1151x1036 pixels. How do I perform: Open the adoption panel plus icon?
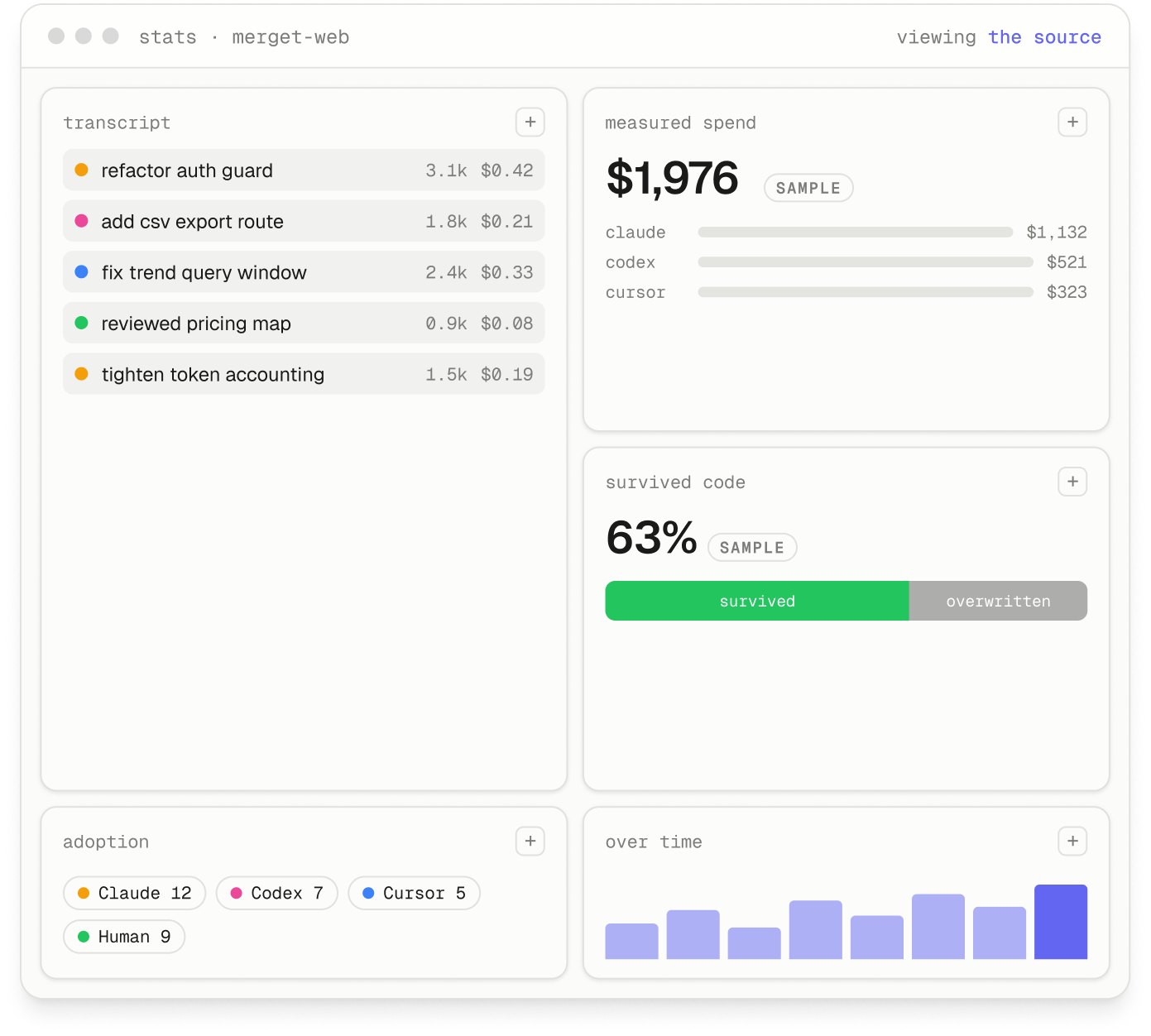tap(530, 842)
